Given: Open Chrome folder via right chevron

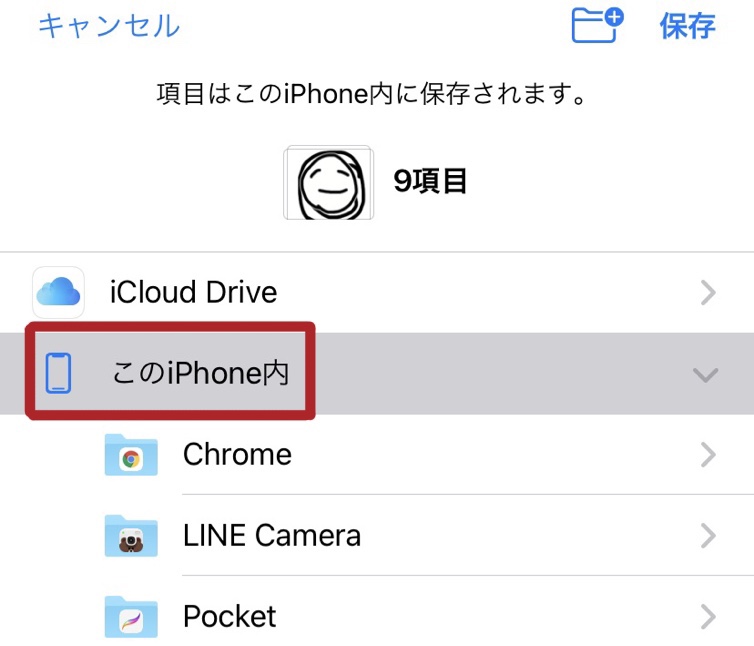Looking at the screenshot, I should tap(708, 455).
